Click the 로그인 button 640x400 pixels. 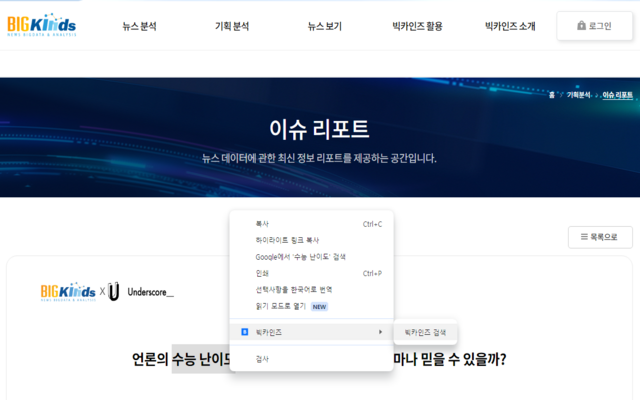(x=595, y=26)
